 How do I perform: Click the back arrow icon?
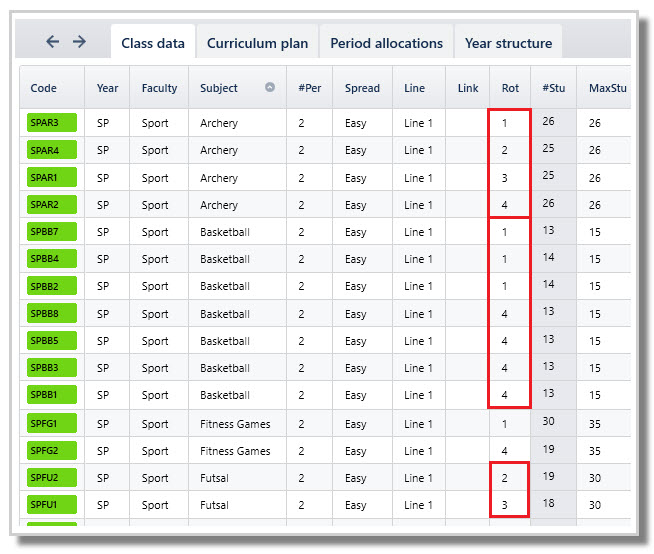[53, 41]
